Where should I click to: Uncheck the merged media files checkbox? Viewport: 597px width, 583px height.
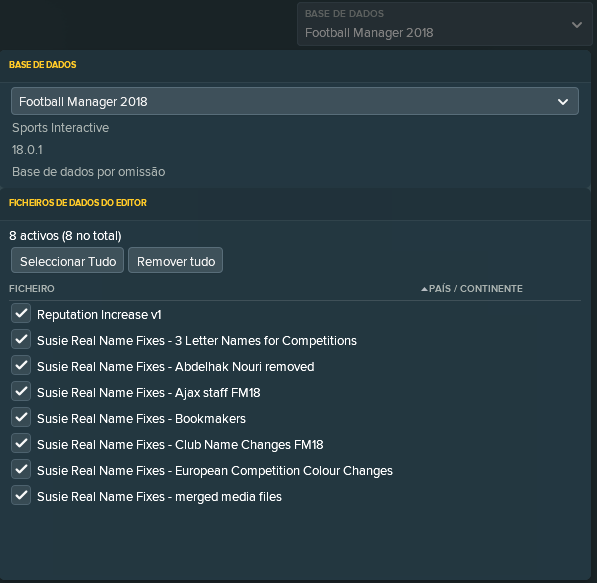[21, 495]
